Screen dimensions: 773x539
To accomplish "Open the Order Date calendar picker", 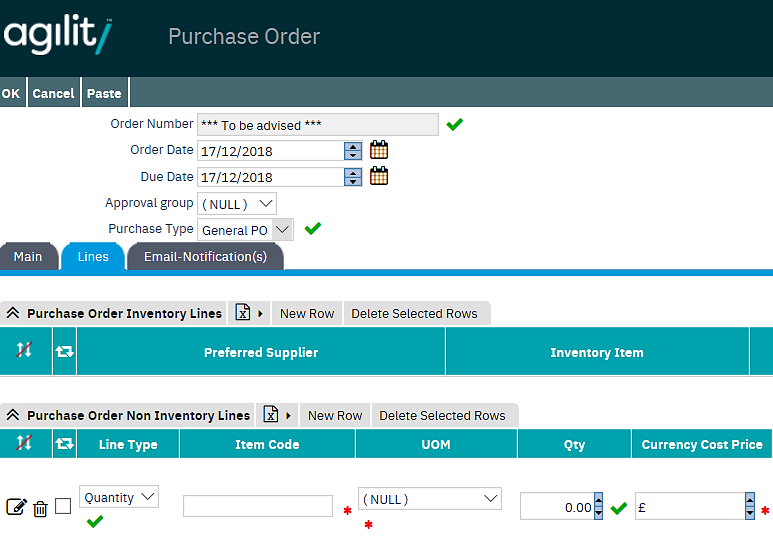I will click(379, 151).
